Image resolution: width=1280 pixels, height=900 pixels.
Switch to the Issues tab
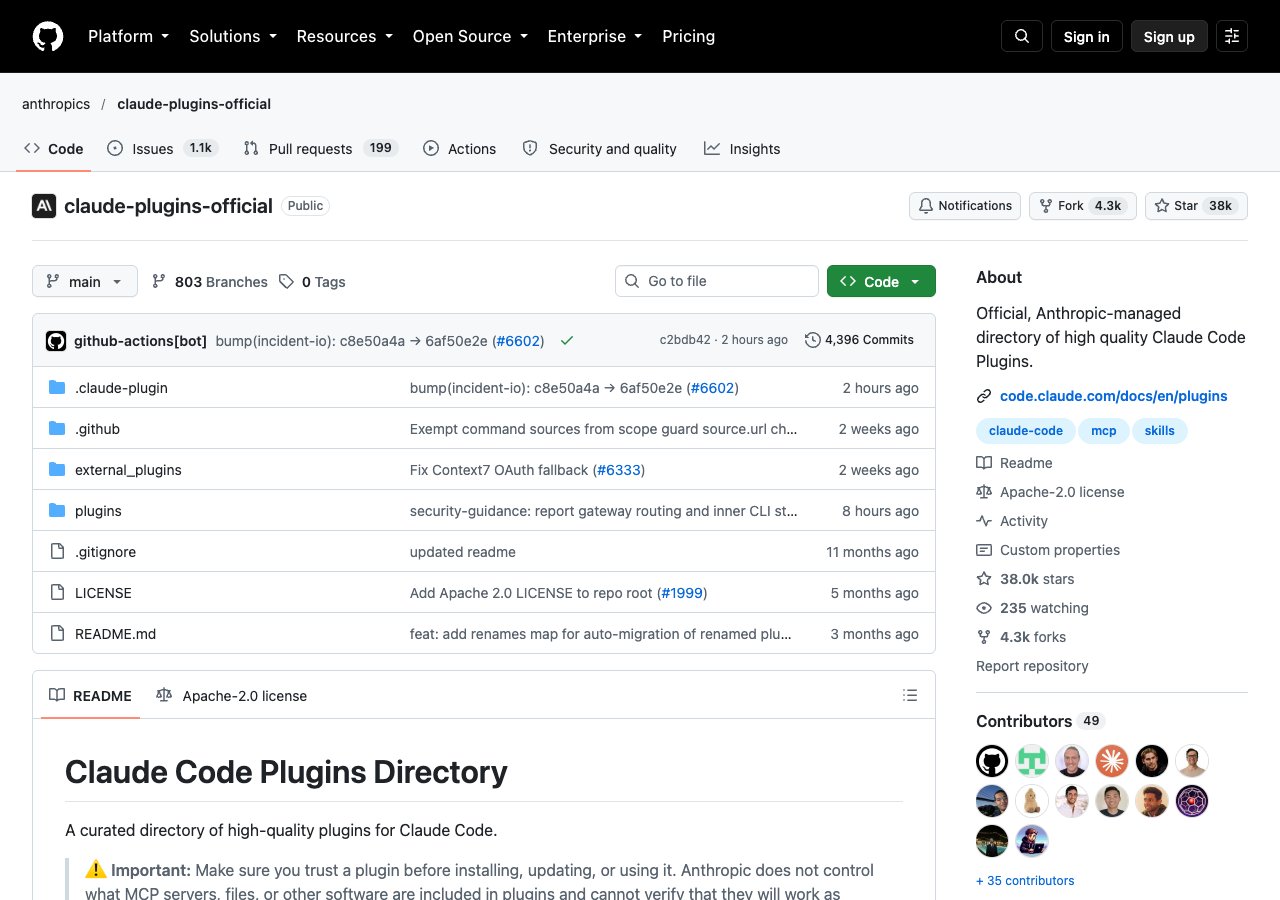[162, 148]
